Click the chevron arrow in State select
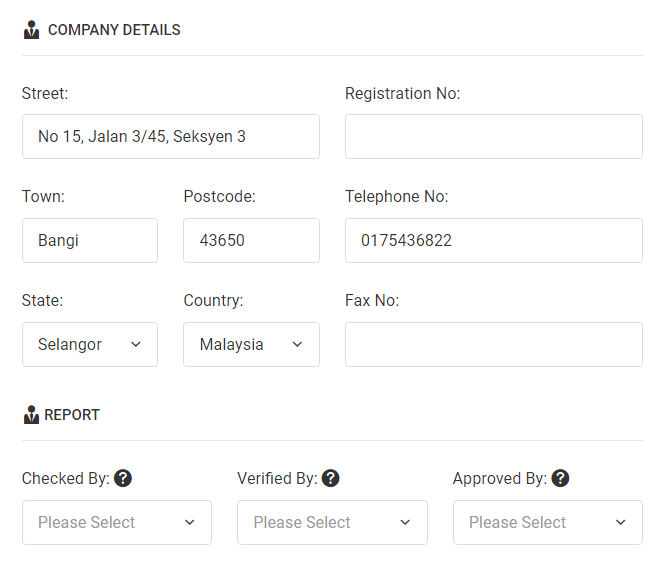Image resolution: width=658 pixels, height=580 pixels. 136,345
